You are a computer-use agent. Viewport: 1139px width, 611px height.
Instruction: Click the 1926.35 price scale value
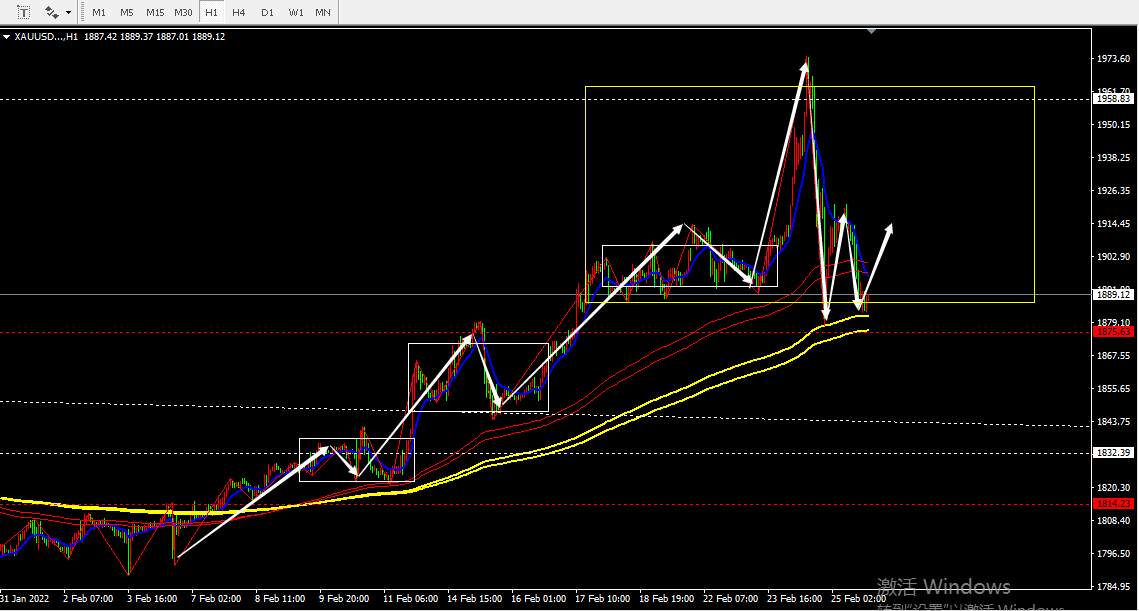tap(1113, 191)
